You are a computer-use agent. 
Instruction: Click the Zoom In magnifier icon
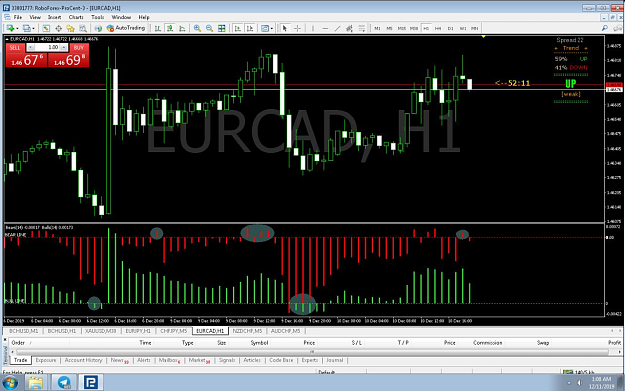[197, 28]
